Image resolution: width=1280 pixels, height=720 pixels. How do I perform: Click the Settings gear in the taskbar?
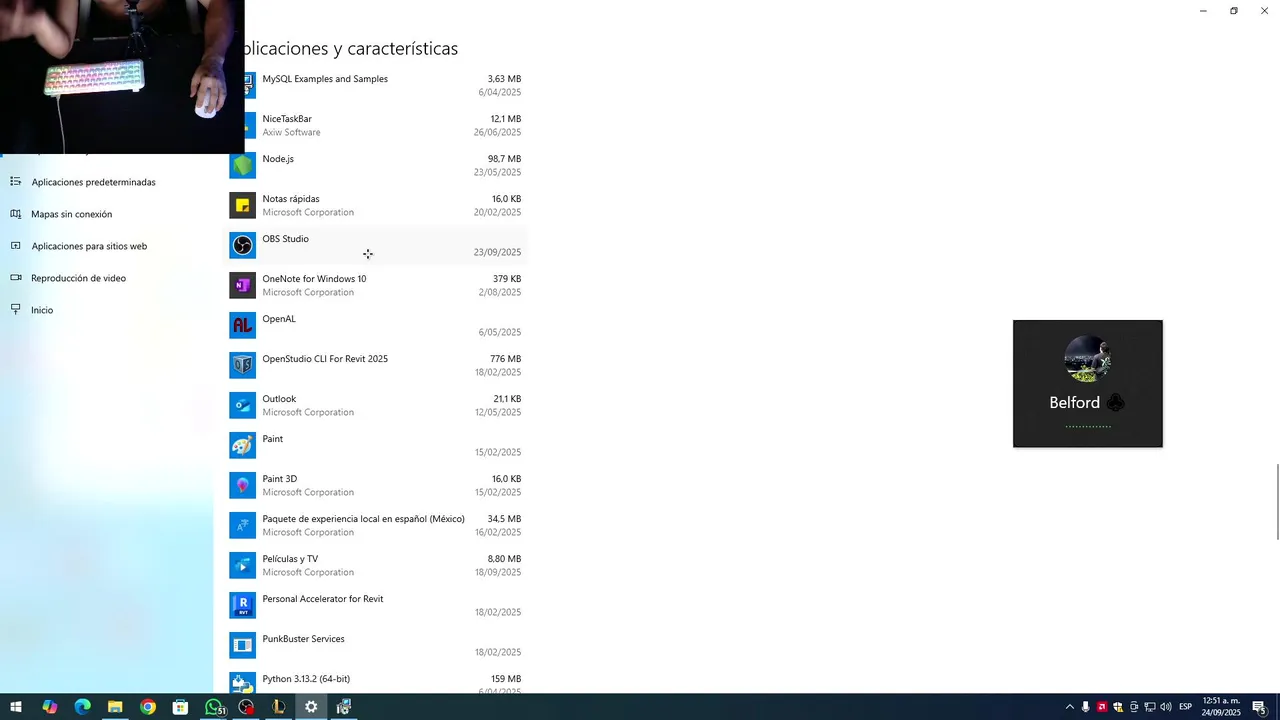click(x=311, y=707)
